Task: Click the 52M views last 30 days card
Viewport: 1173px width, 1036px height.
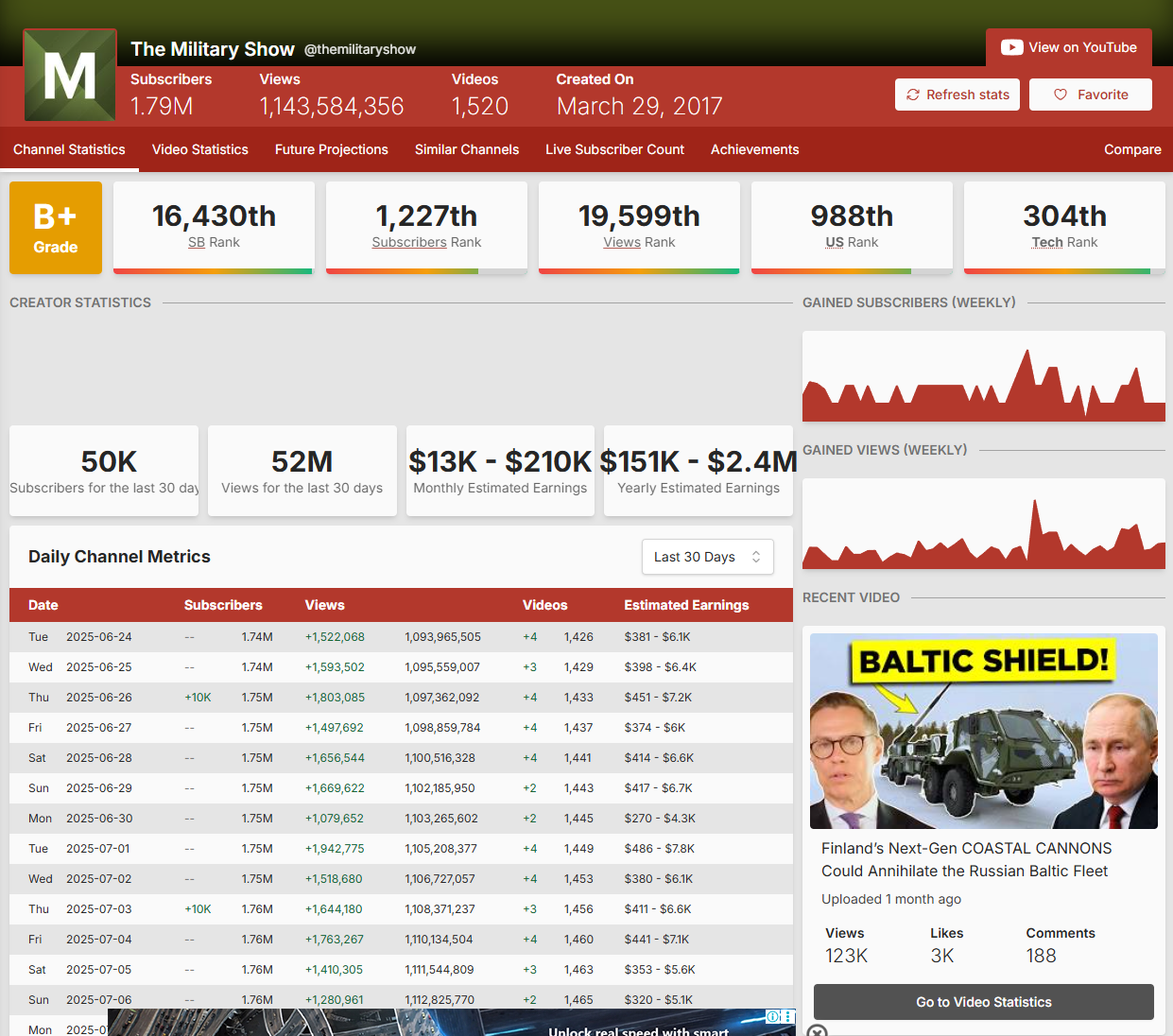Action: [302, 471]
